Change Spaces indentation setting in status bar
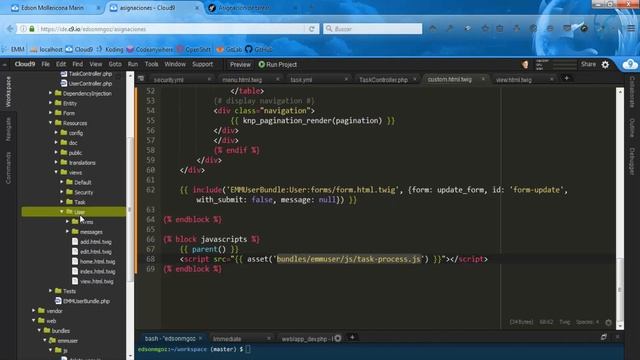Screen dimensions: 640x360 pyautogui.click(x=587, y=322)
